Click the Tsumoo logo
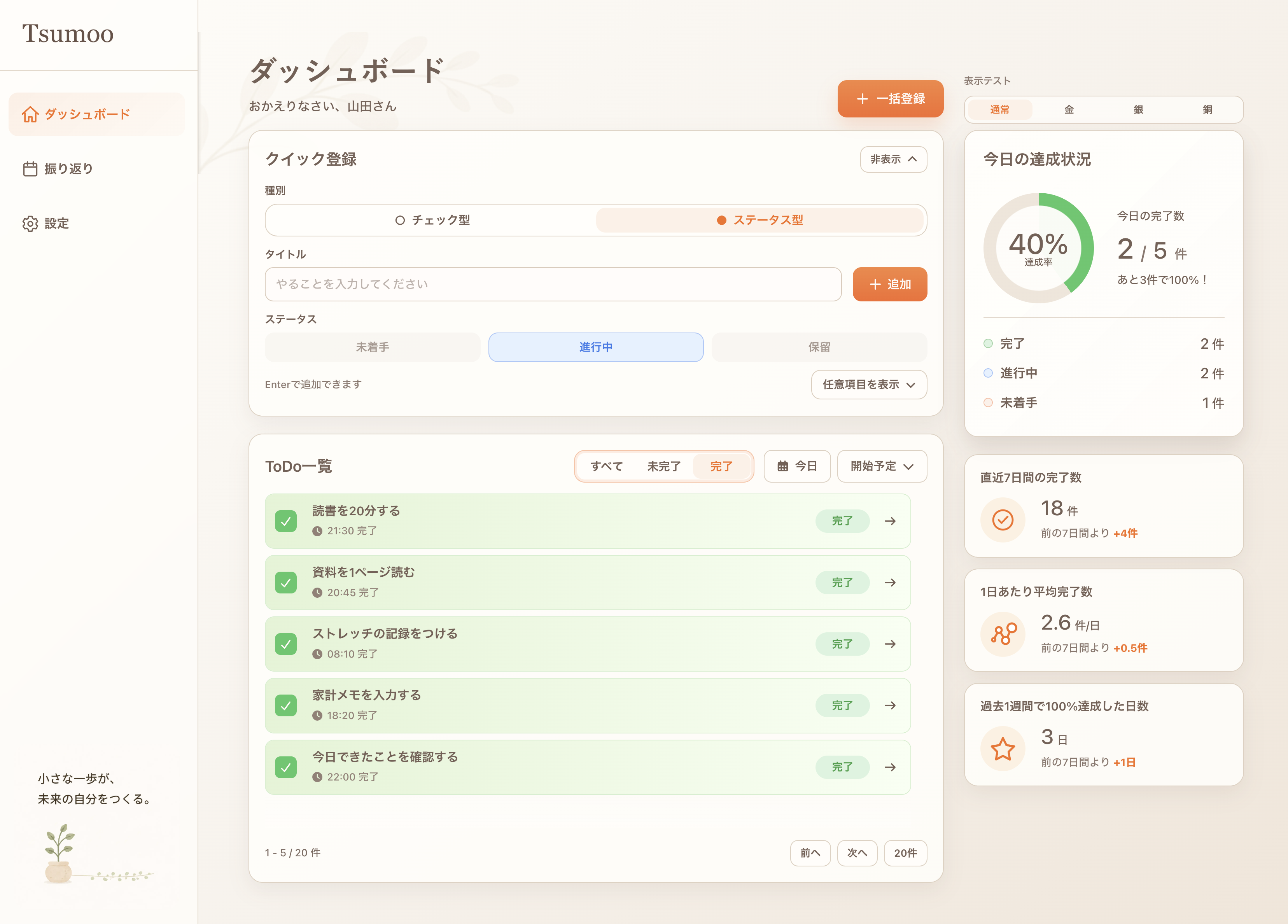The height and width of the screenshot is (924, 1288). click(68, 33)
